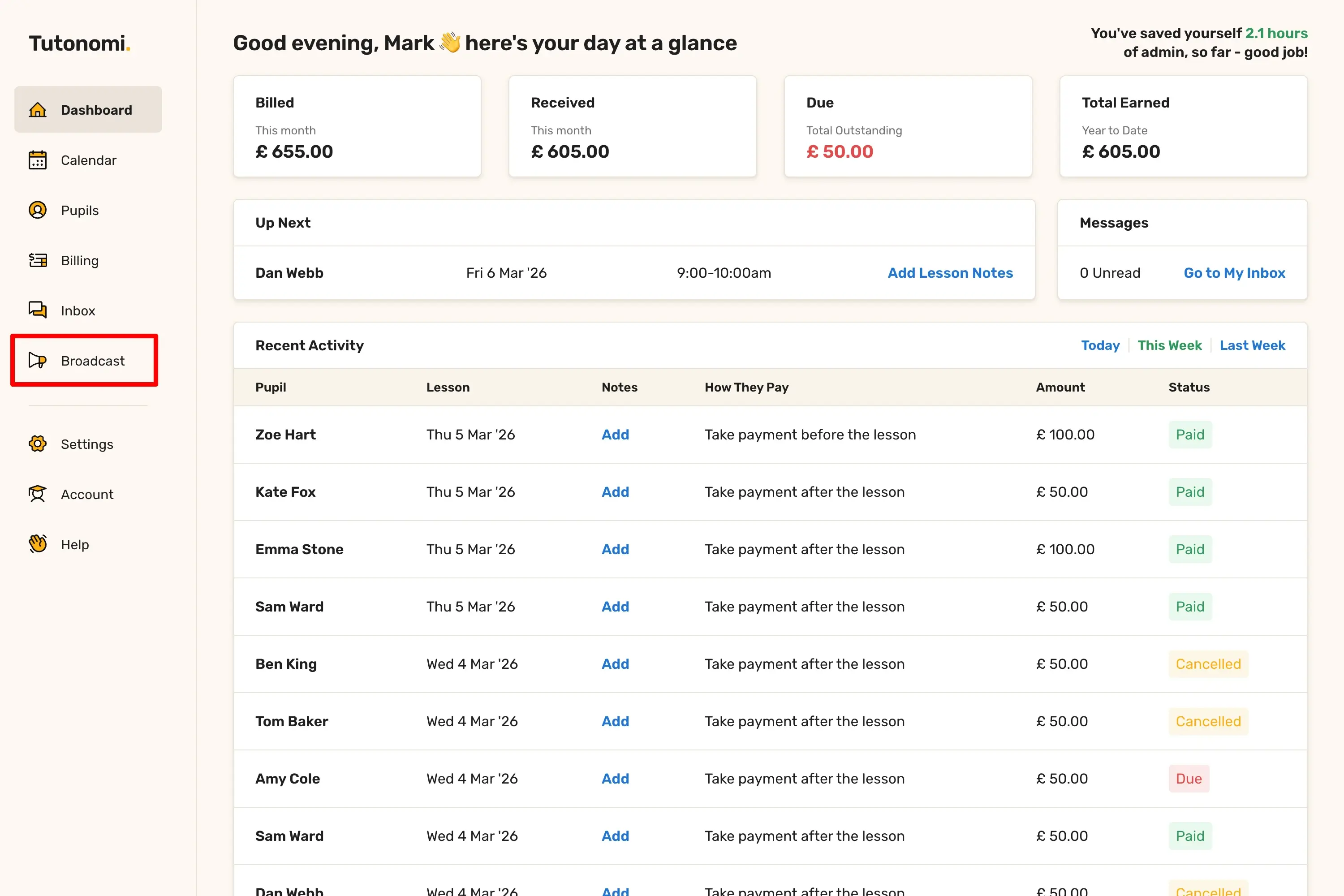Open the Due total outstanding card
The image size is (1344, 896).
908,127
